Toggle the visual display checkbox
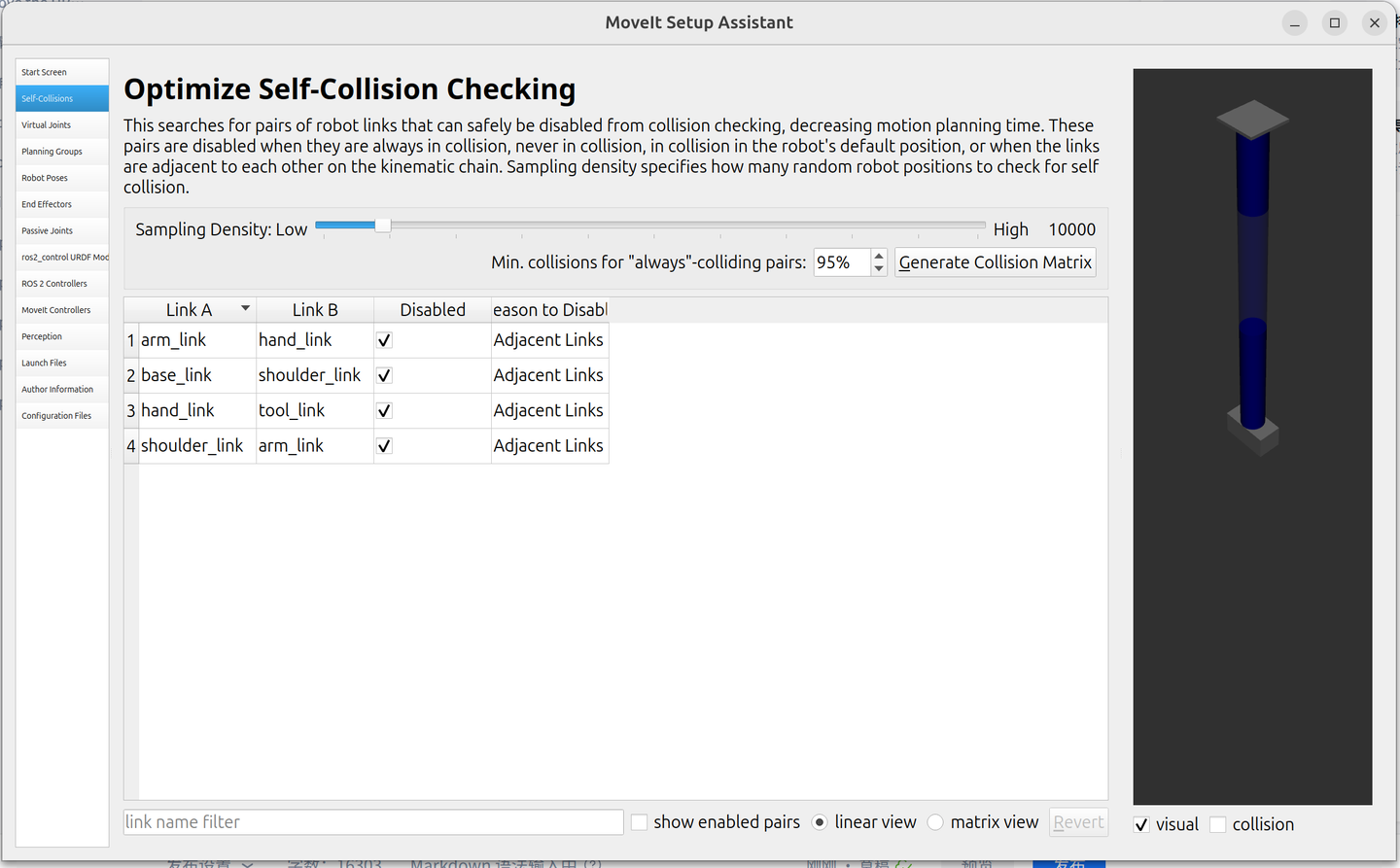The width and height of the screenshot is (1400, 868). click(1141, 824)
